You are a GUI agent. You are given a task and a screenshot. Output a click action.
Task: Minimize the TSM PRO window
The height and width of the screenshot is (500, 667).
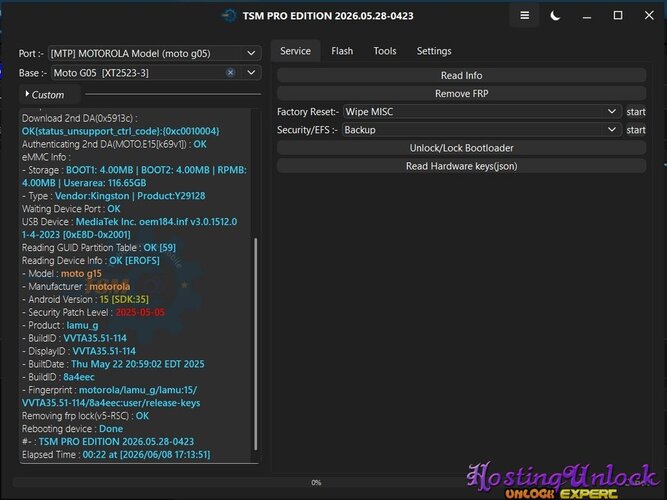tap(587, 17)
